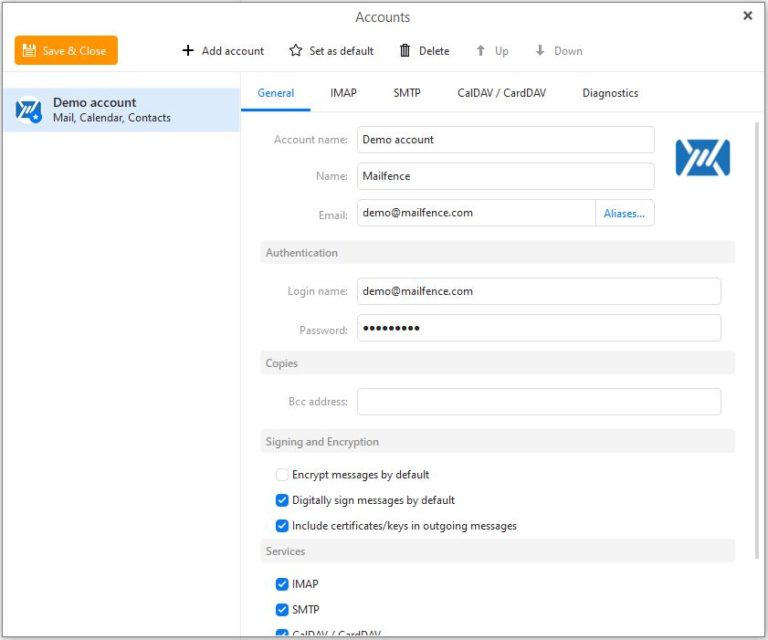Open the SMTP tab
768x640 pixels.
(x=406, y=93)
